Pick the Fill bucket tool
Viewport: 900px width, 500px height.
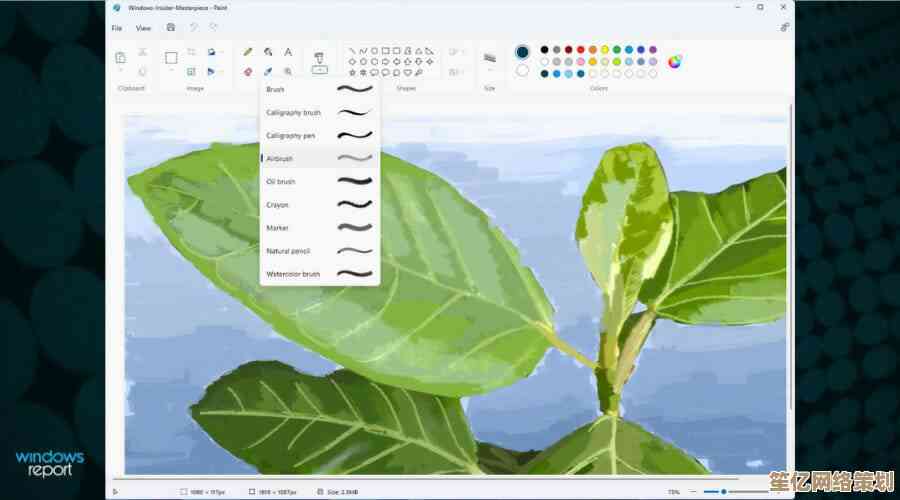tap(268, 52)
